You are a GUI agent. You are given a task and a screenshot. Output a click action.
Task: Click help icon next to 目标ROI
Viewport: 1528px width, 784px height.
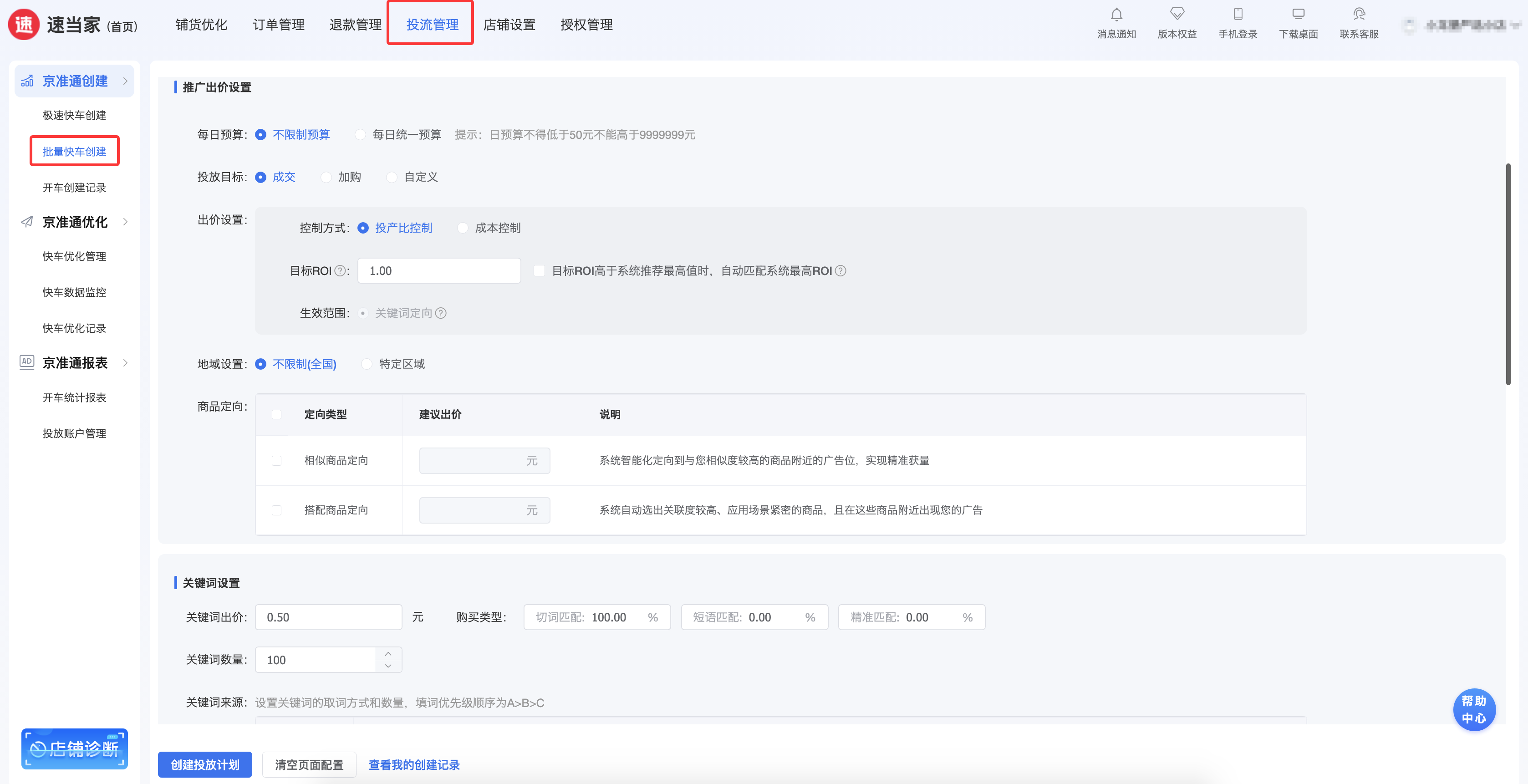(339, 271)
